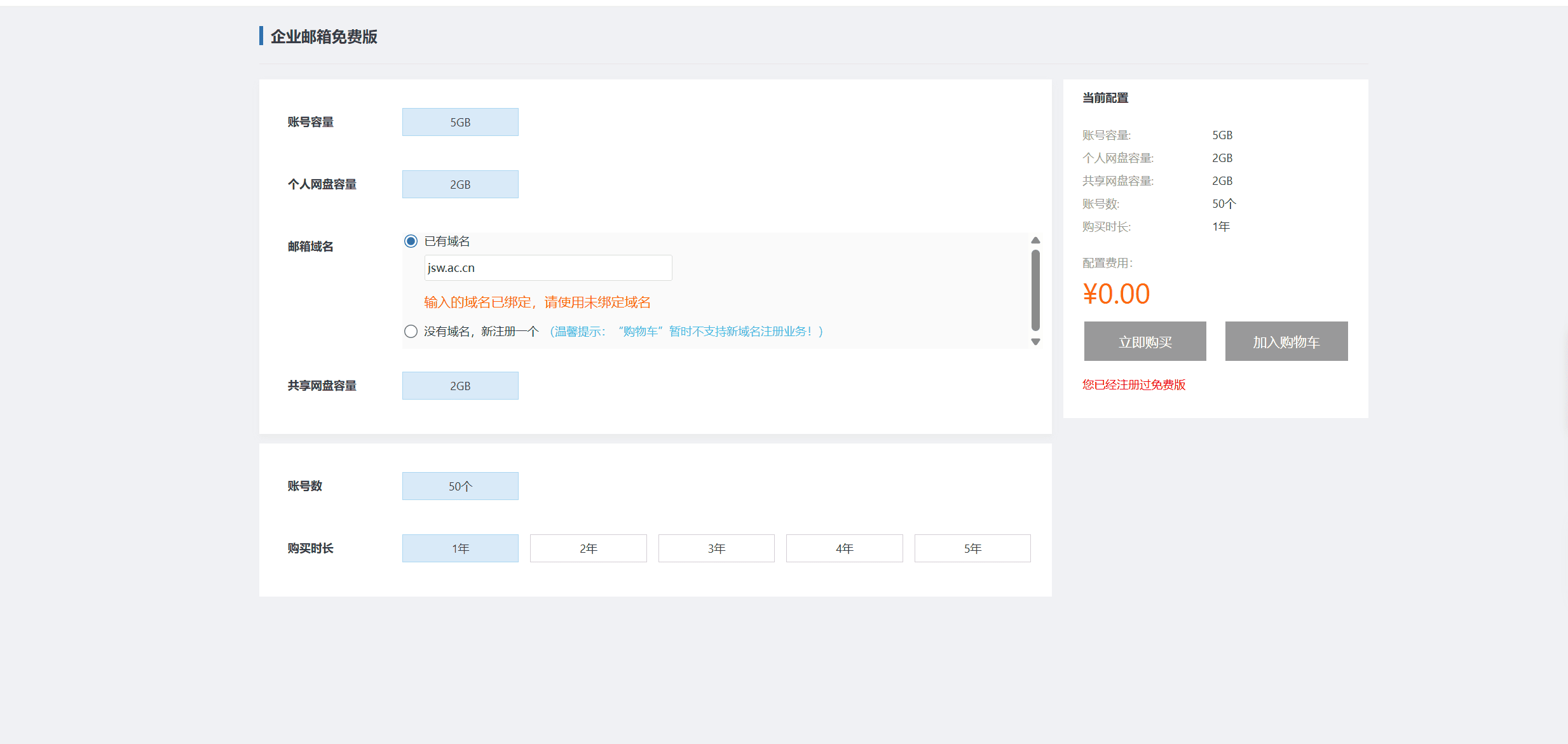
Task: Click the 加入购物车 add-to-cart button
Action: 1286,341
